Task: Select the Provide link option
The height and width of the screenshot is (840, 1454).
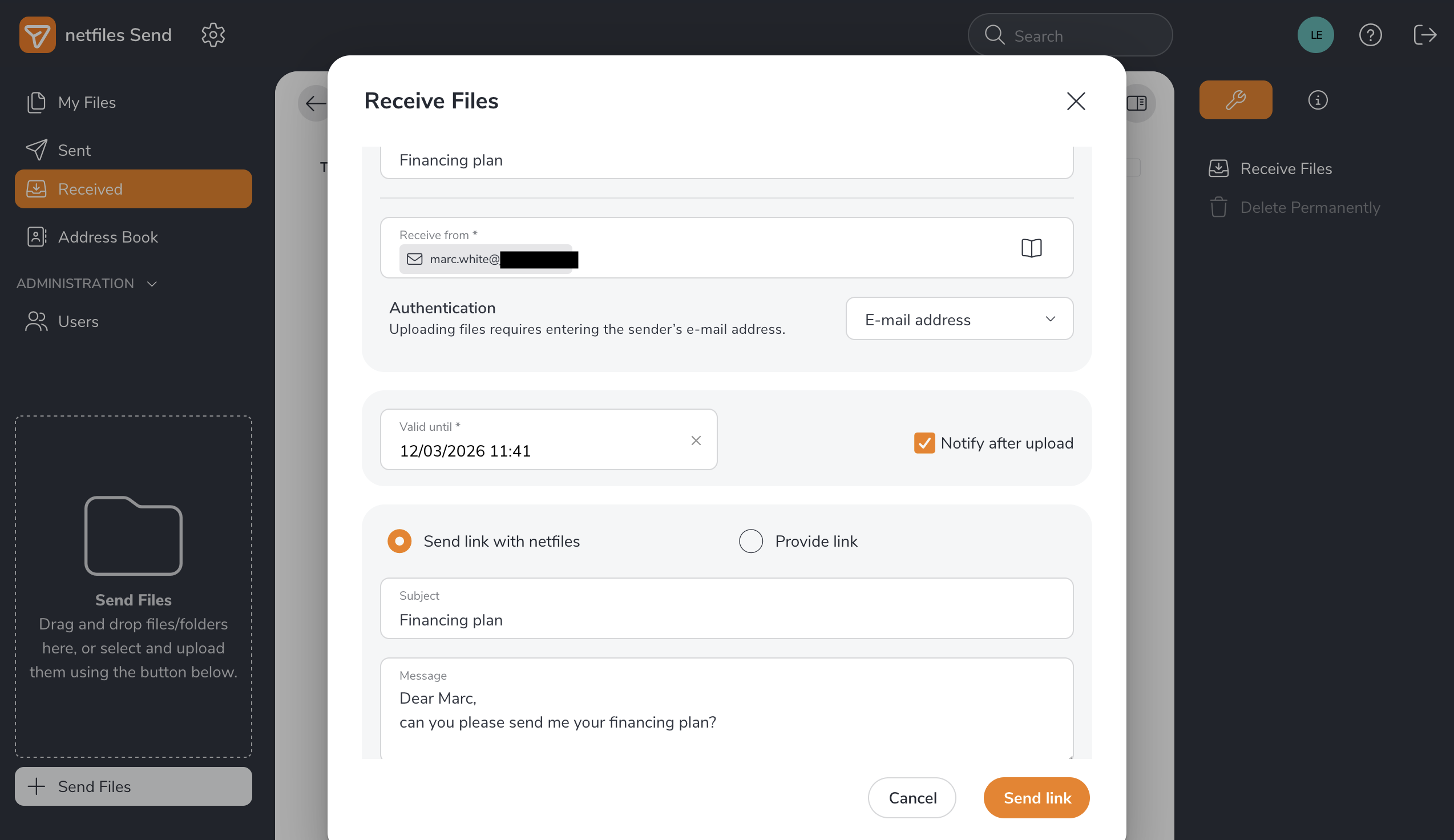Action: (x=750, y=541)
